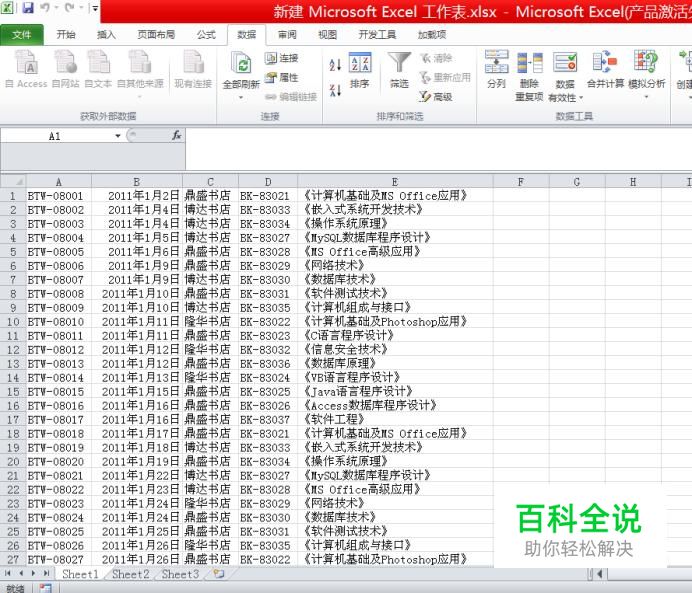Click the Sort A to Z ascending icon
Viewport: 692px width, 593px height.
click(x=335, y=65)
